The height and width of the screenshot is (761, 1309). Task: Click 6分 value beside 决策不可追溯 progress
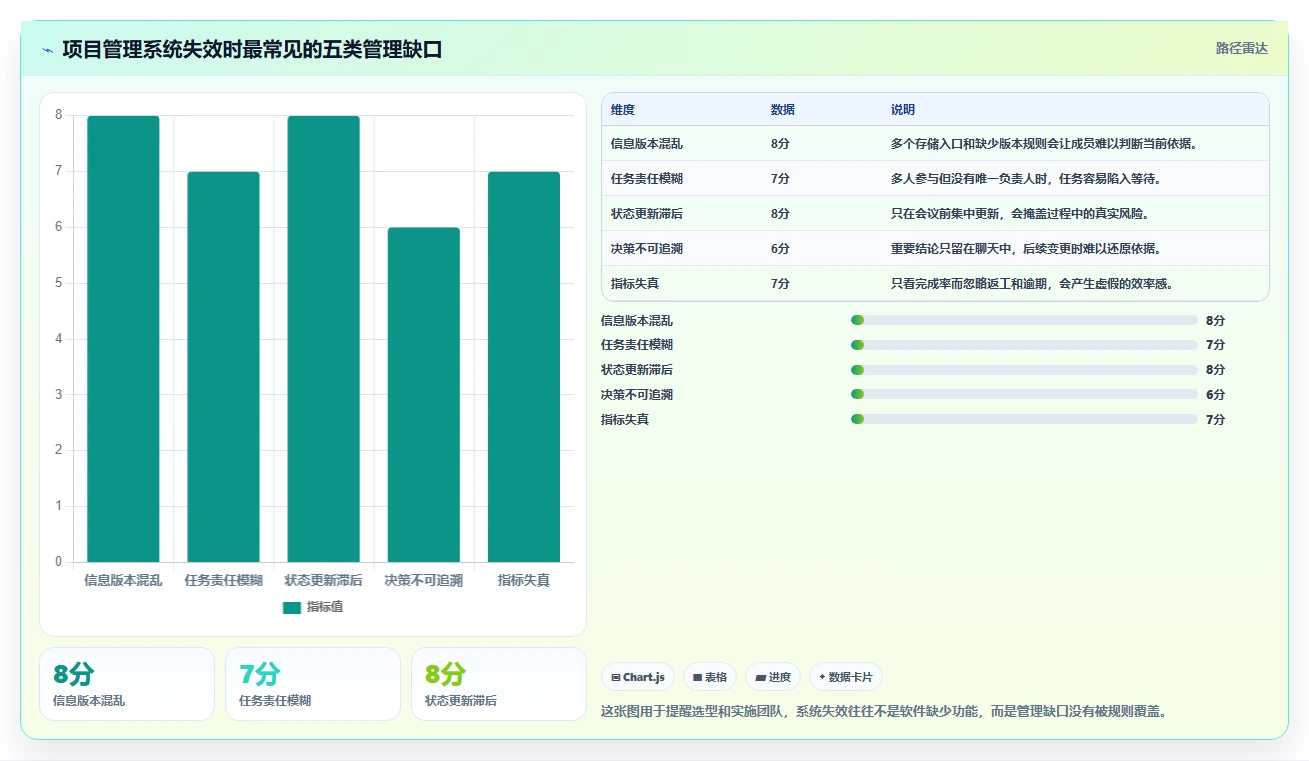[x=1215, y=395]
